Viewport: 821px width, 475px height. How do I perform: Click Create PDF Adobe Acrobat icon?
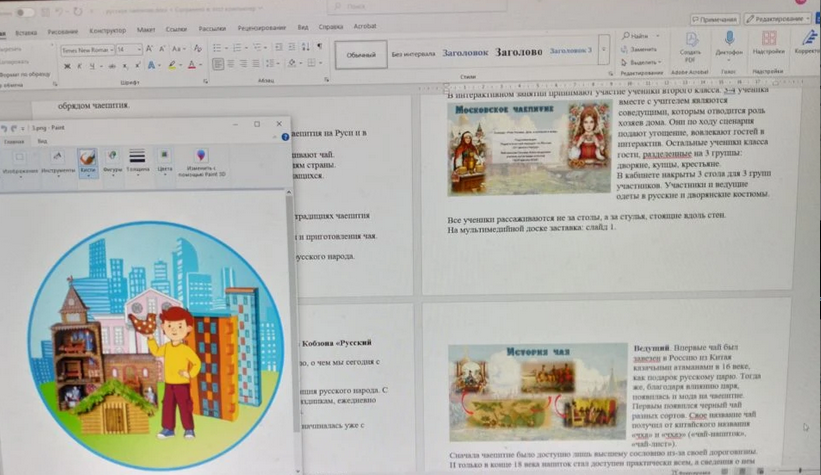(x=690, y=44)
